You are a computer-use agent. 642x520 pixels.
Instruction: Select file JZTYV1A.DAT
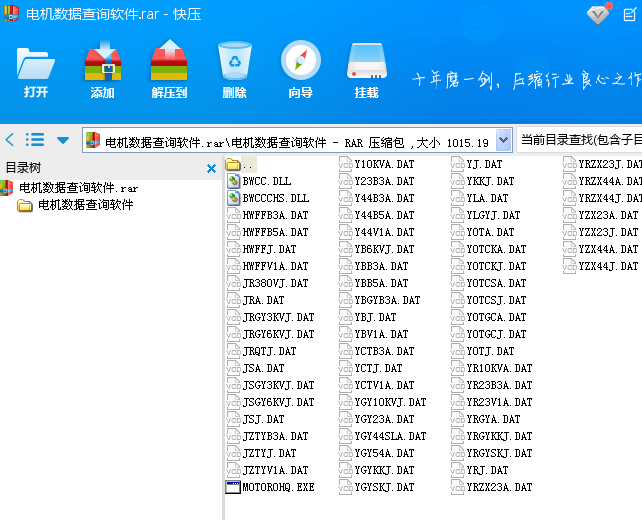[267, 470]
